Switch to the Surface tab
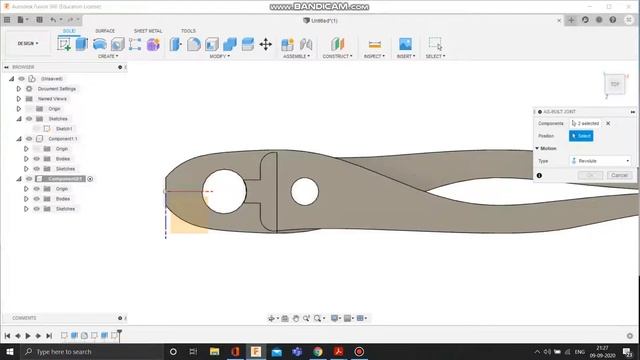640x360 pixels. coord(105,31)
